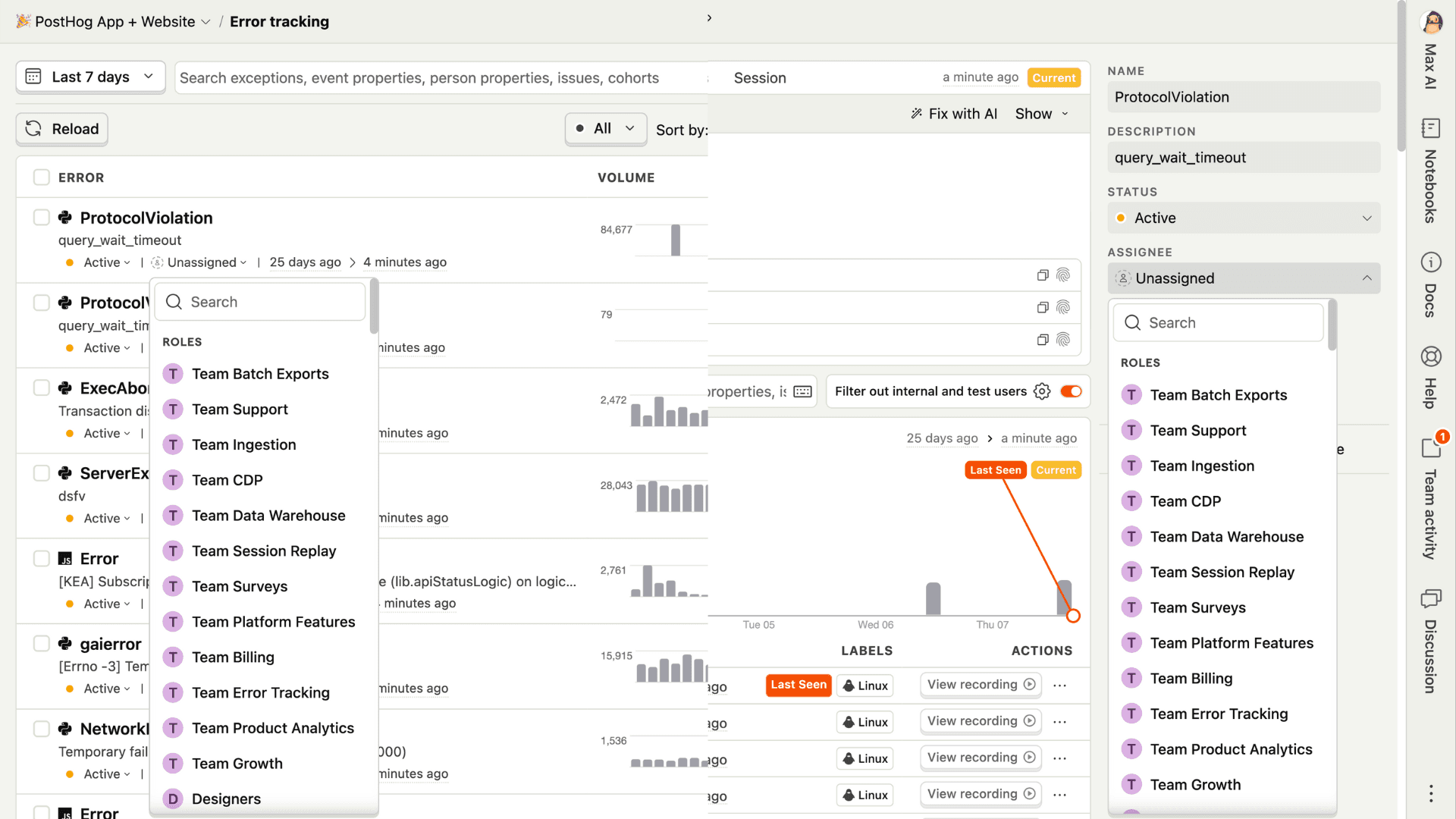Click the first fingerprint icon in session list

coord(1063,275)
